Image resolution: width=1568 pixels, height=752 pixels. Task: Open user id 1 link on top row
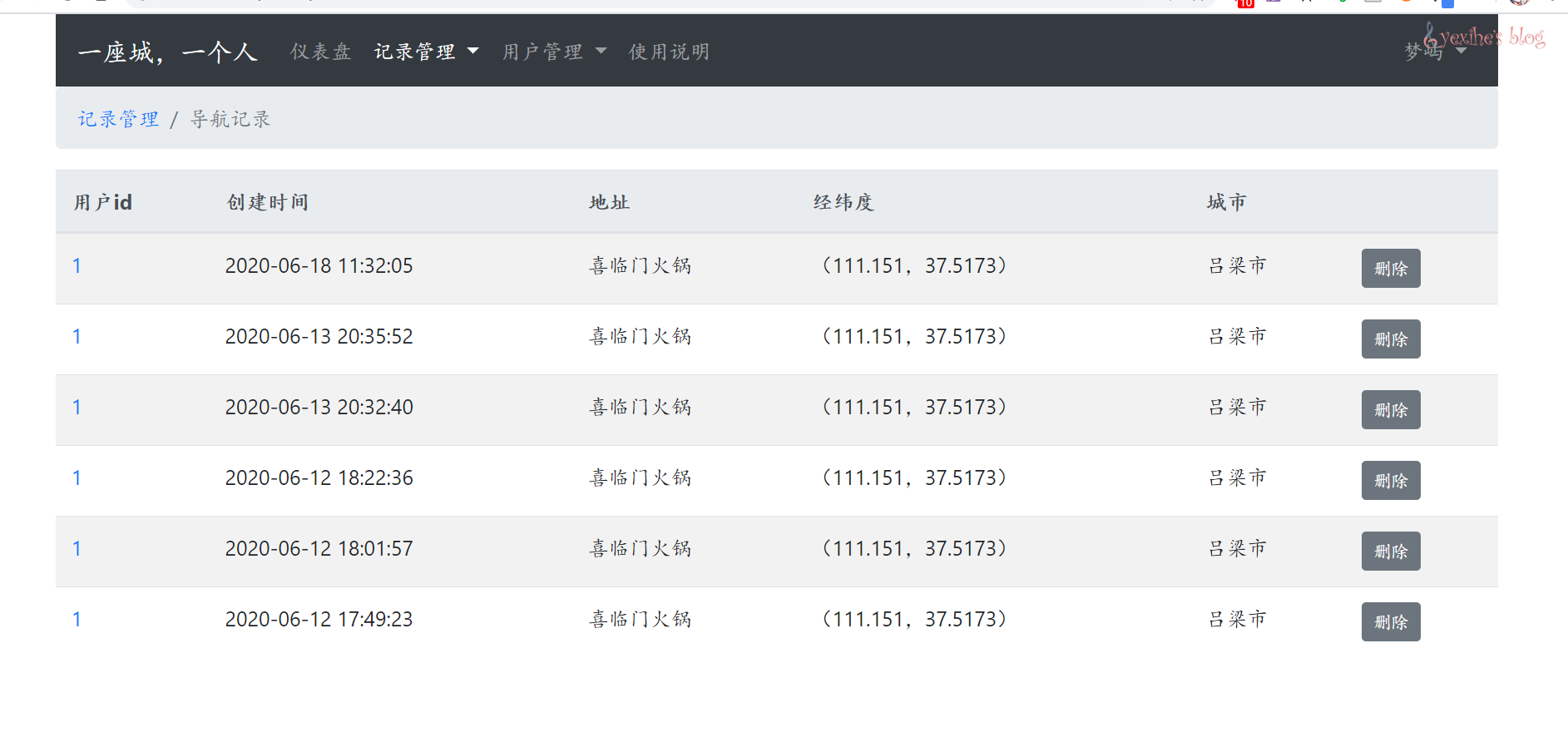coord(77,265)
